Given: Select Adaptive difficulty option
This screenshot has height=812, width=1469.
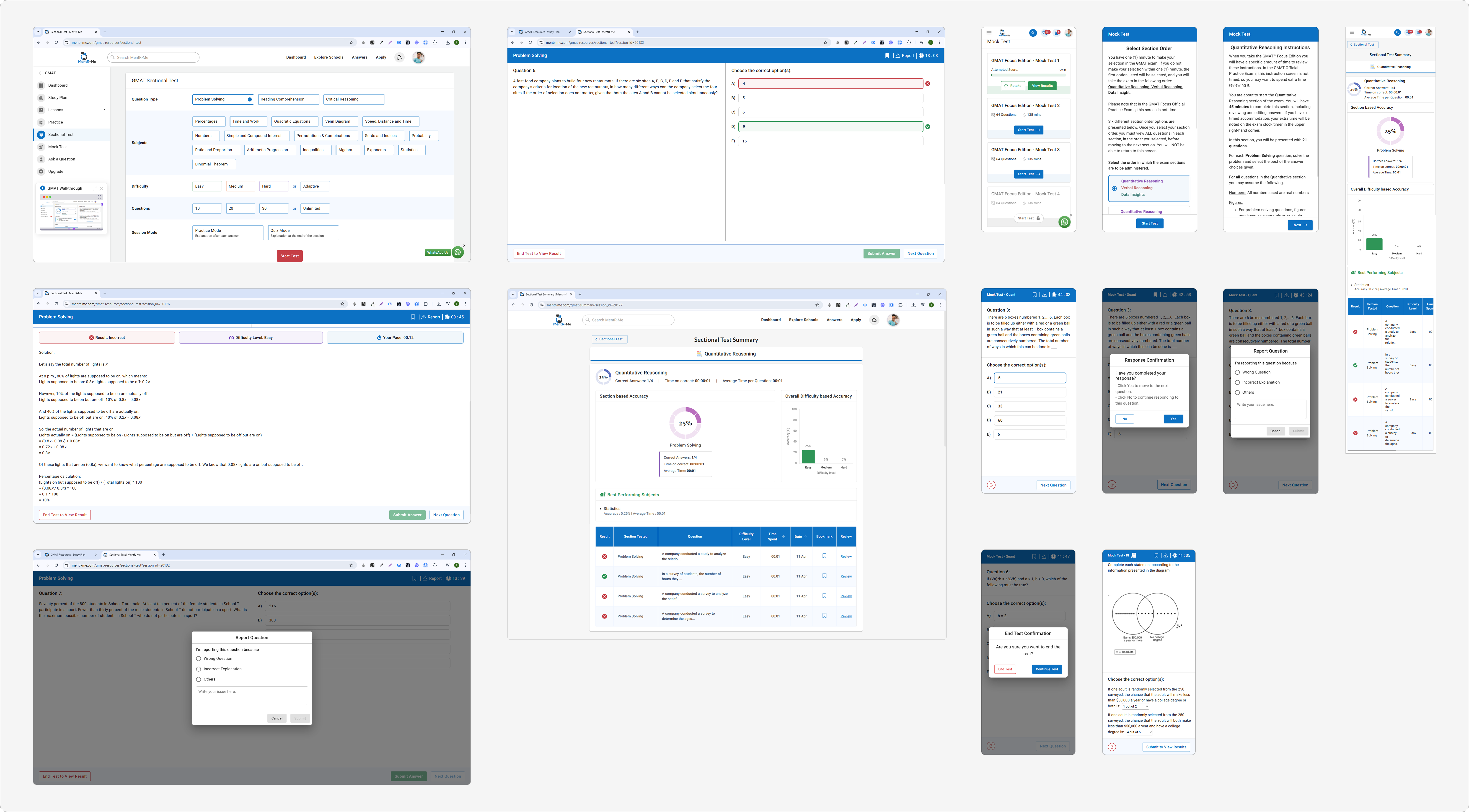Looking at the screenshot, I should pyautogui.click(x=315, y=186).
